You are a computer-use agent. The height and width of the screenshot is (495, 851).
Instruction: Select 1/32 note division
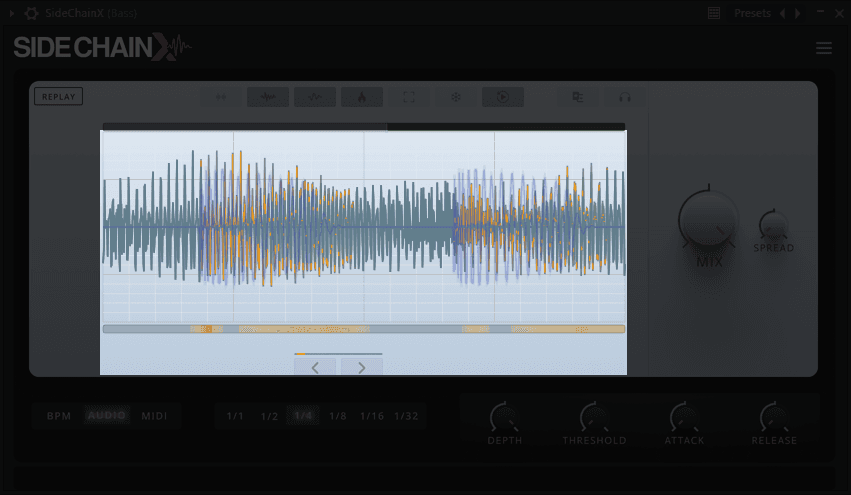407,416
